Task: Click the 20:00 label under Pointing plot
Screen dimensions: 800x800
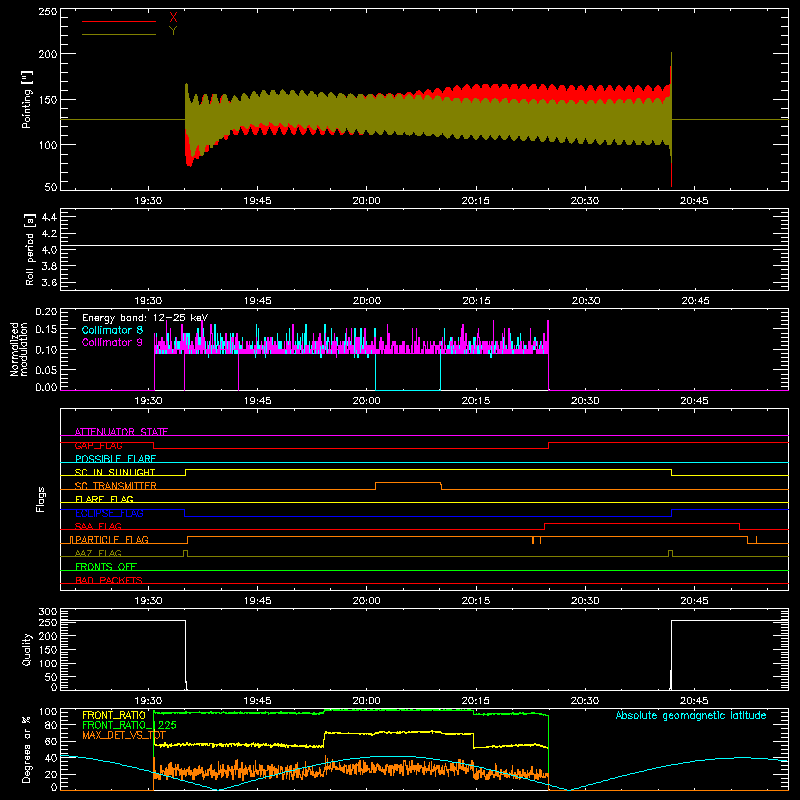Action: point(366,201)
